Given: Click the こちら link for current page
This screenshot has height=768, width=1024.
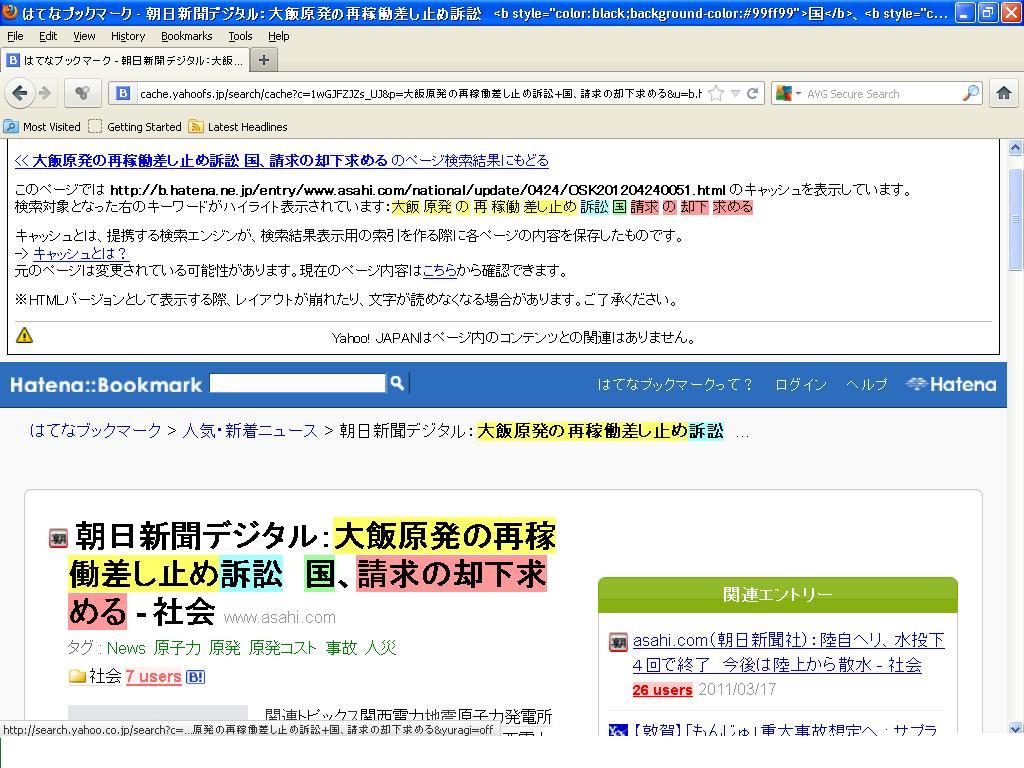Looking at the screenshot, I should 440,270.
